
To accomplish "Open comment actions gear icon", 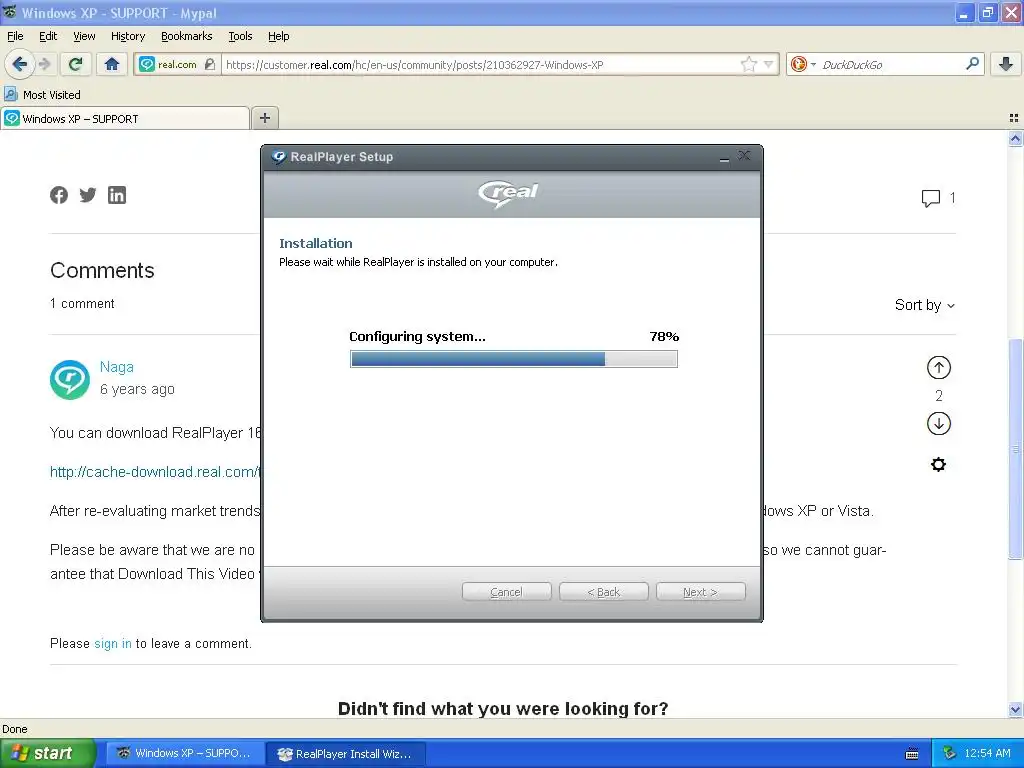I will click(938, 464).
